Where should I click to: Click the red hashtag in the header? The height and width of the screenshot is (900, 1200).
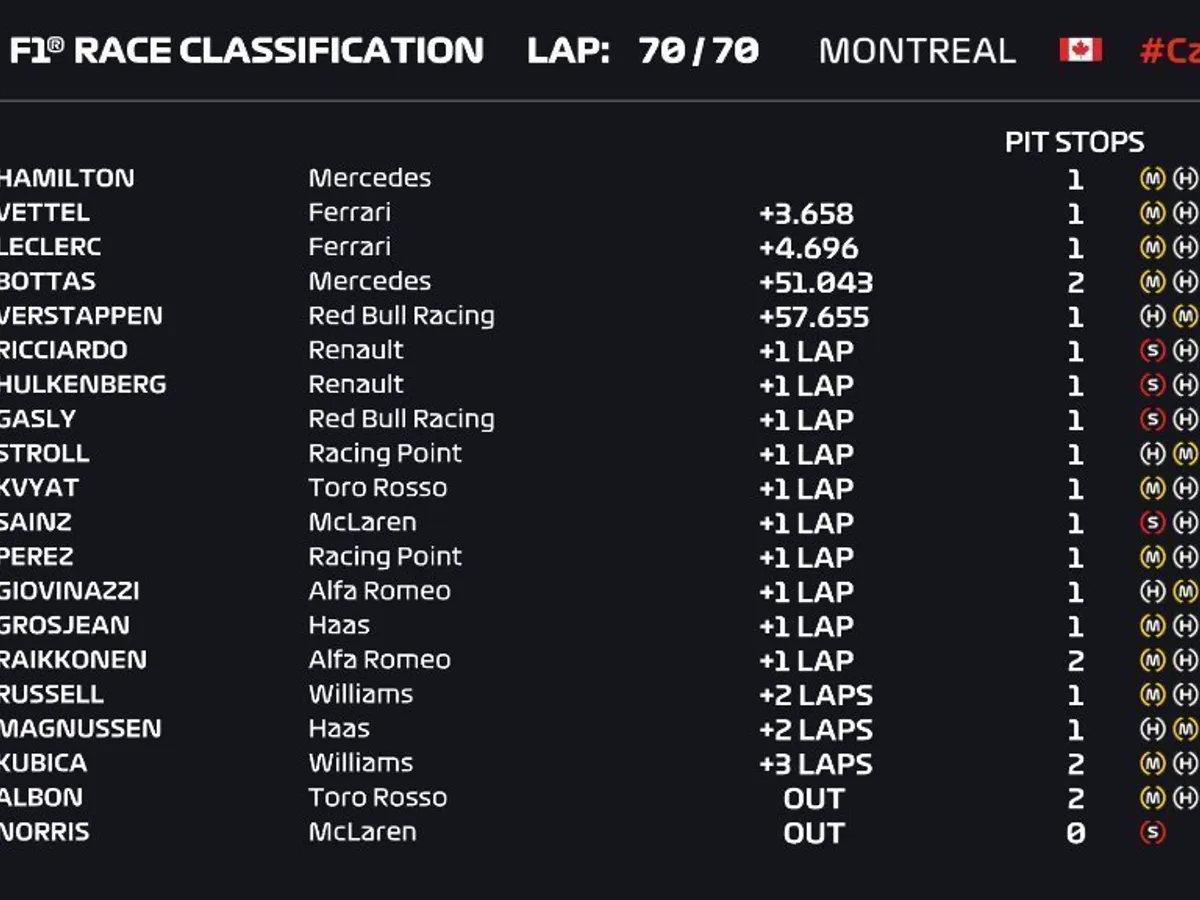[1168, 51]
